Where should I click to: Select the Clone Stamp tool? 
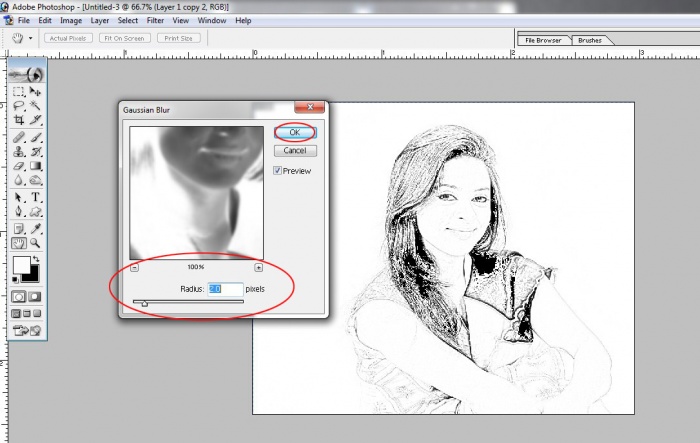[18, 152]
